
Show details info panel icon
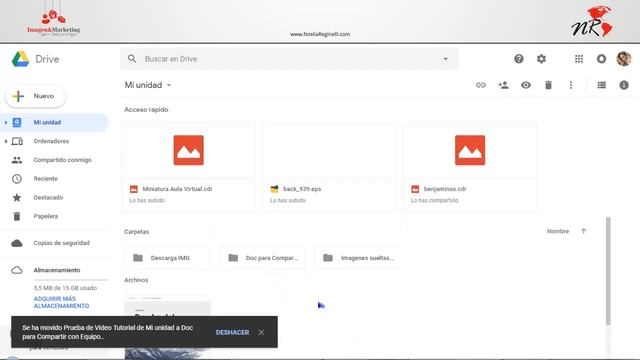coord(624,85)
